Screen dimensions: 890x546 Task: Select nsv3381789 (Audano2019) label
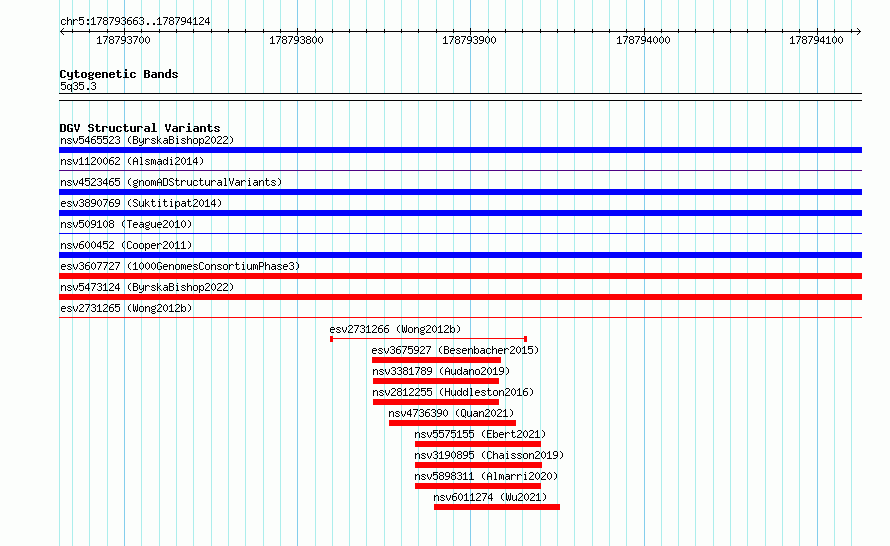[441, 371]
